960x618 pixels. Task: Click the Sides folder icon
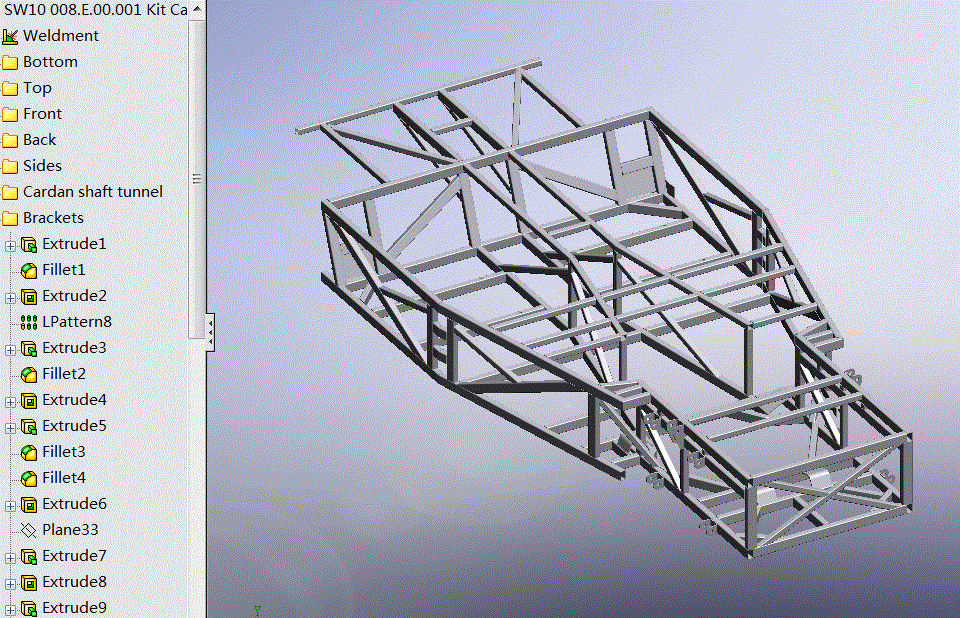tap(10, 167)
